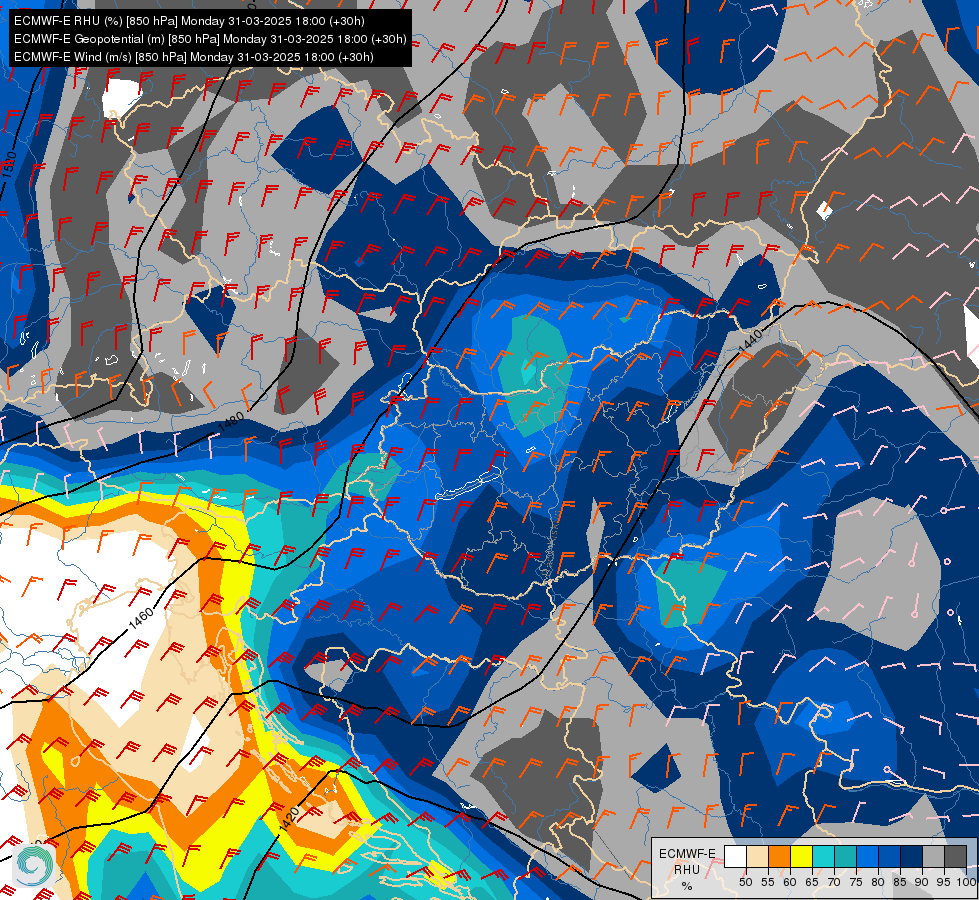Choose the teal 70-75 legend swatch
This screenshot has width=979, height=900.
point(845,856)
